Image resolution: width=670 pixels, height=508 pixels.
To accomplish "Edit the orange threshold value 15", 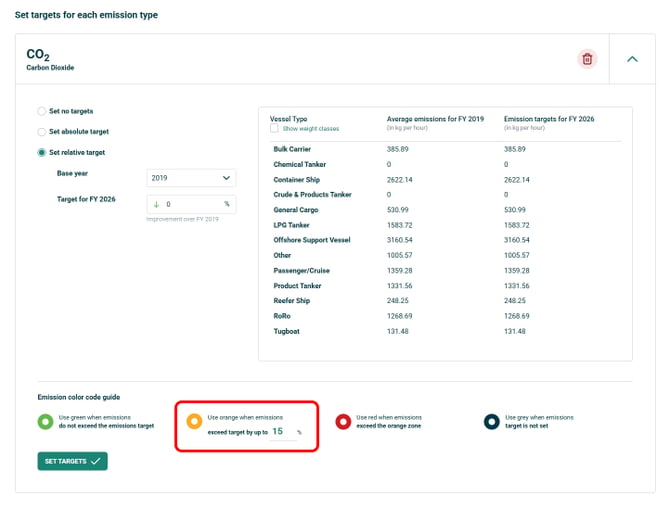I will [x=282, y=432].
